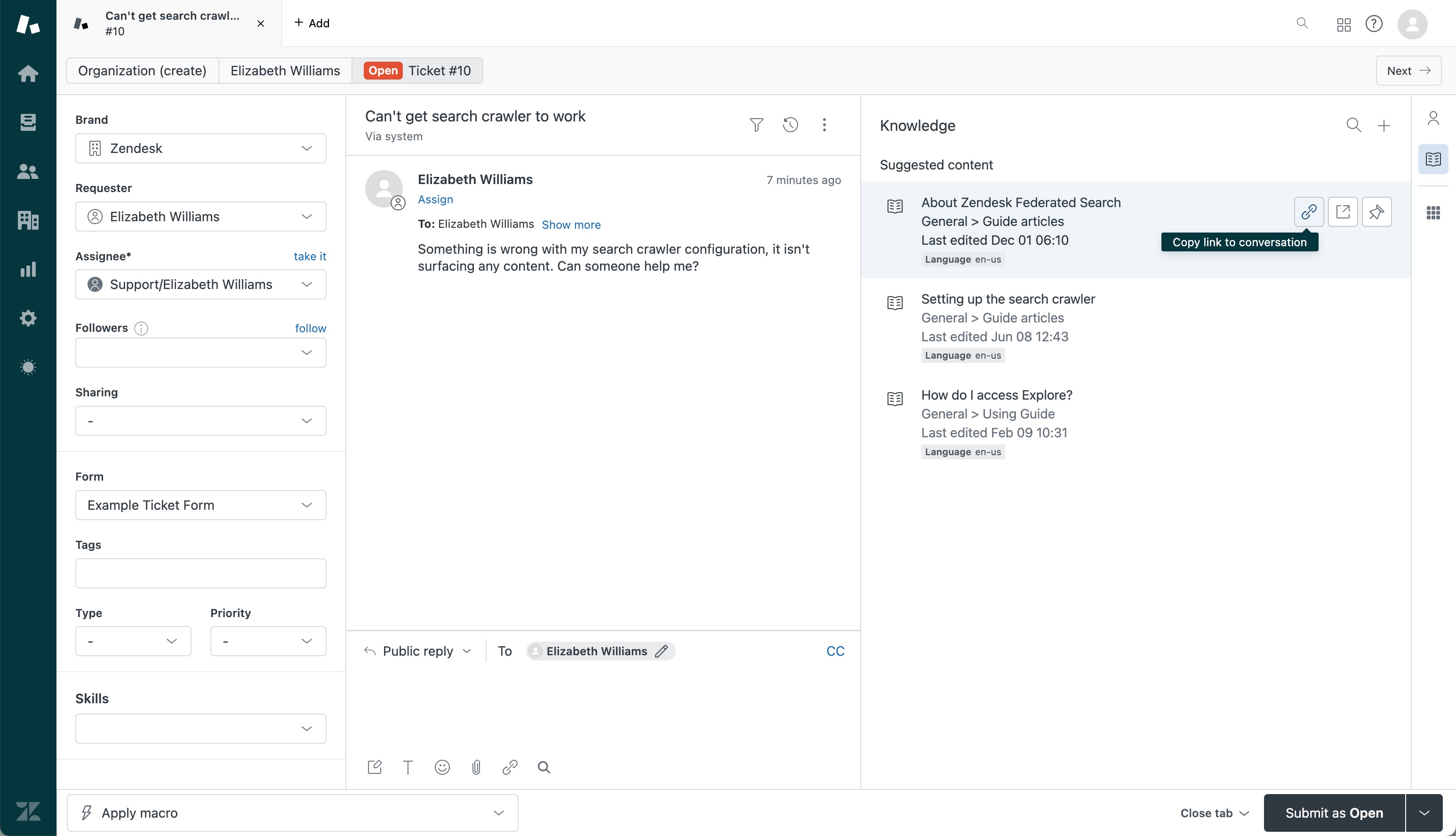Click the Tags input field
Screen dimensions: 1456x836
(200, 573)
